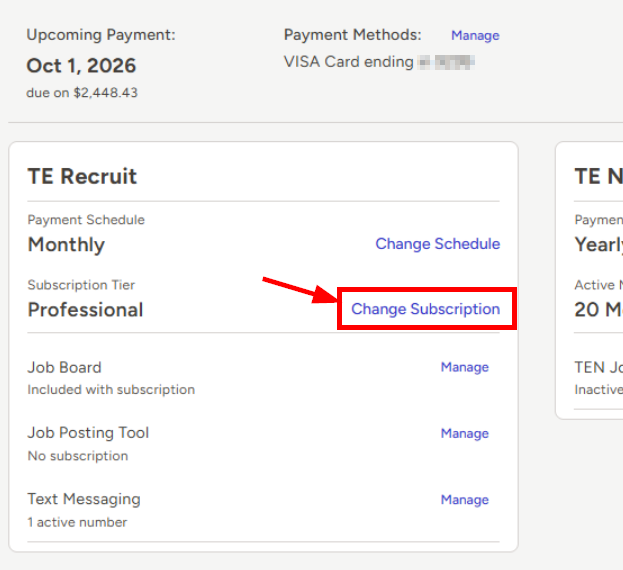Manage the Job Posting Tool subscription
This screenshot has height=570, width=623.
tap(464, 433)
